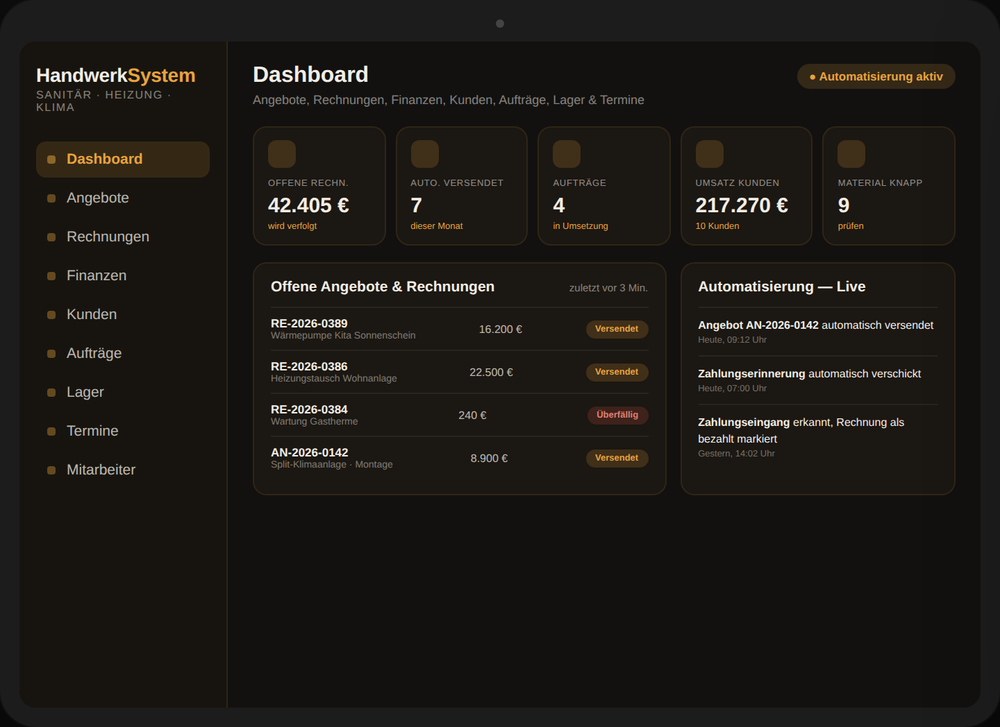
Task: Click 'wird verfolgt' under open invoices
Action: (292, 226)
